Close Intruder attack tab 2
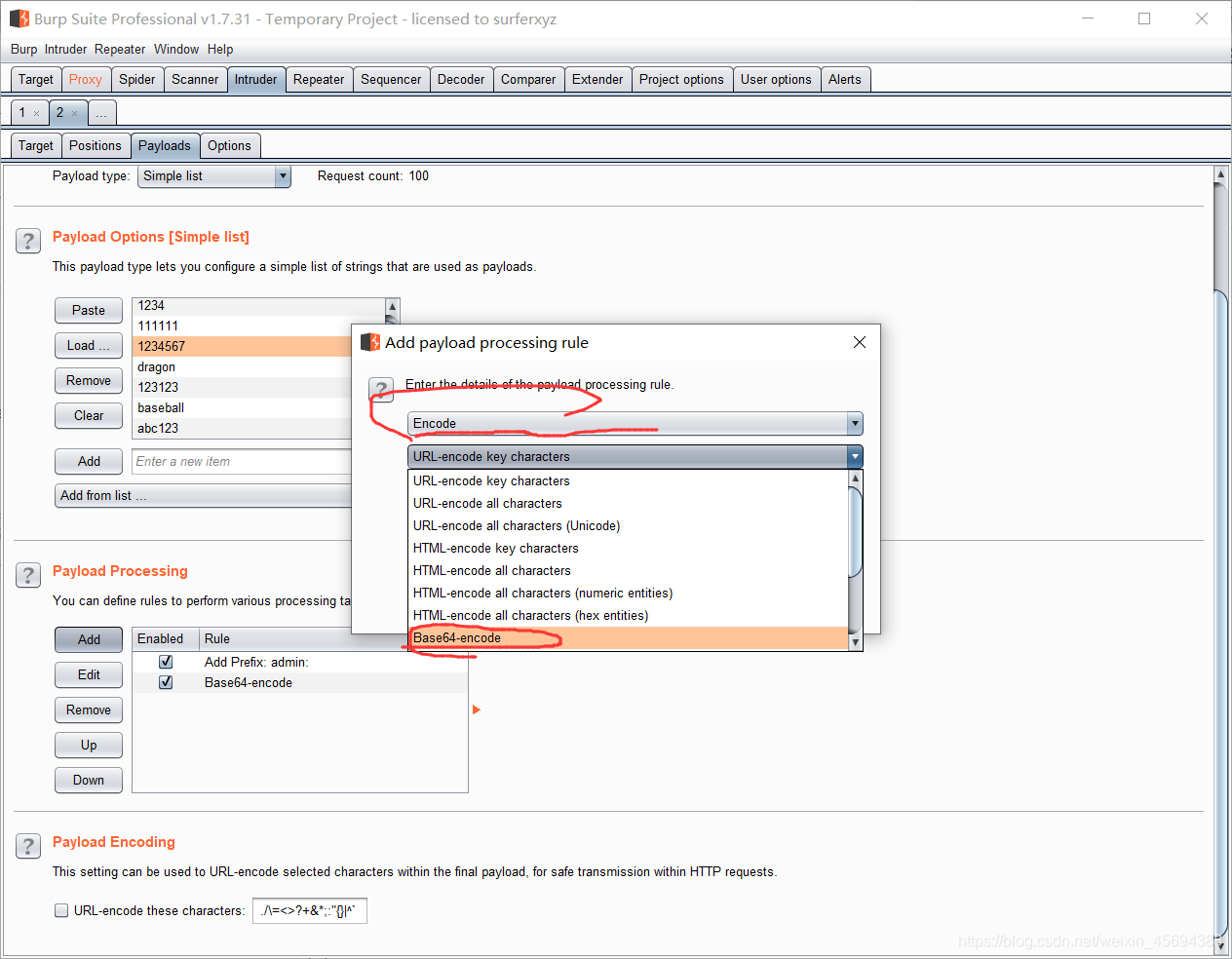Viewport: 1232px width, 959px height. [74, 113]
